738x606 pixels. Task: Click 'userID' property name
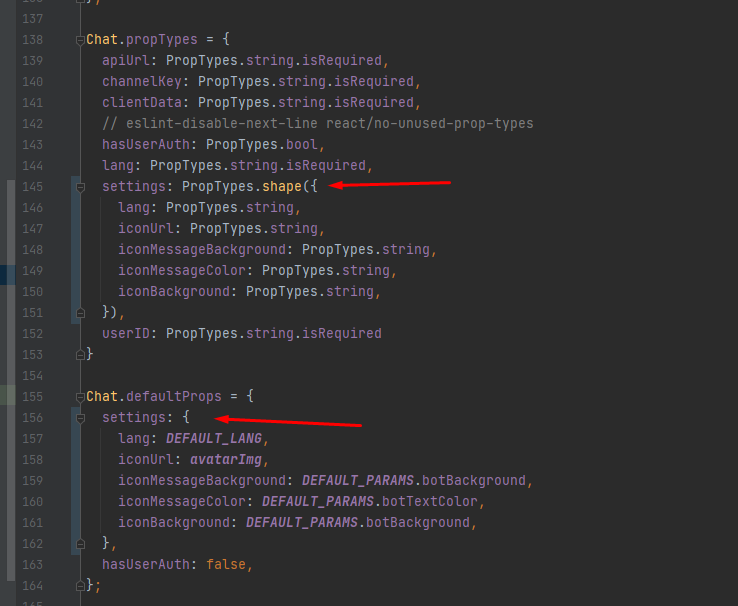(126, 334)
